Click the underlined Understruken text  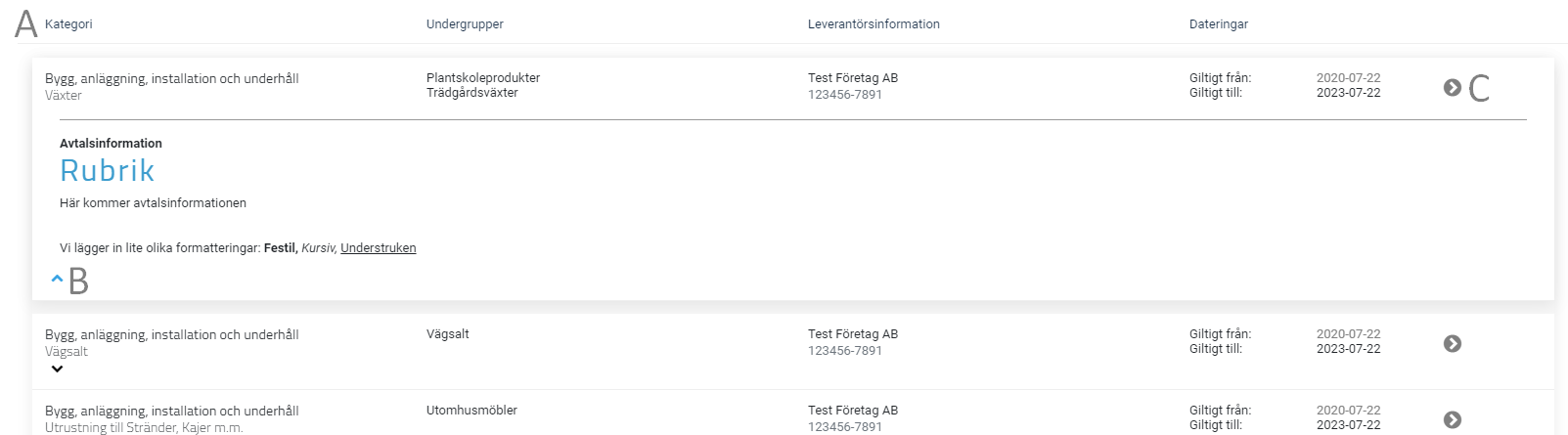pos(379,248)
